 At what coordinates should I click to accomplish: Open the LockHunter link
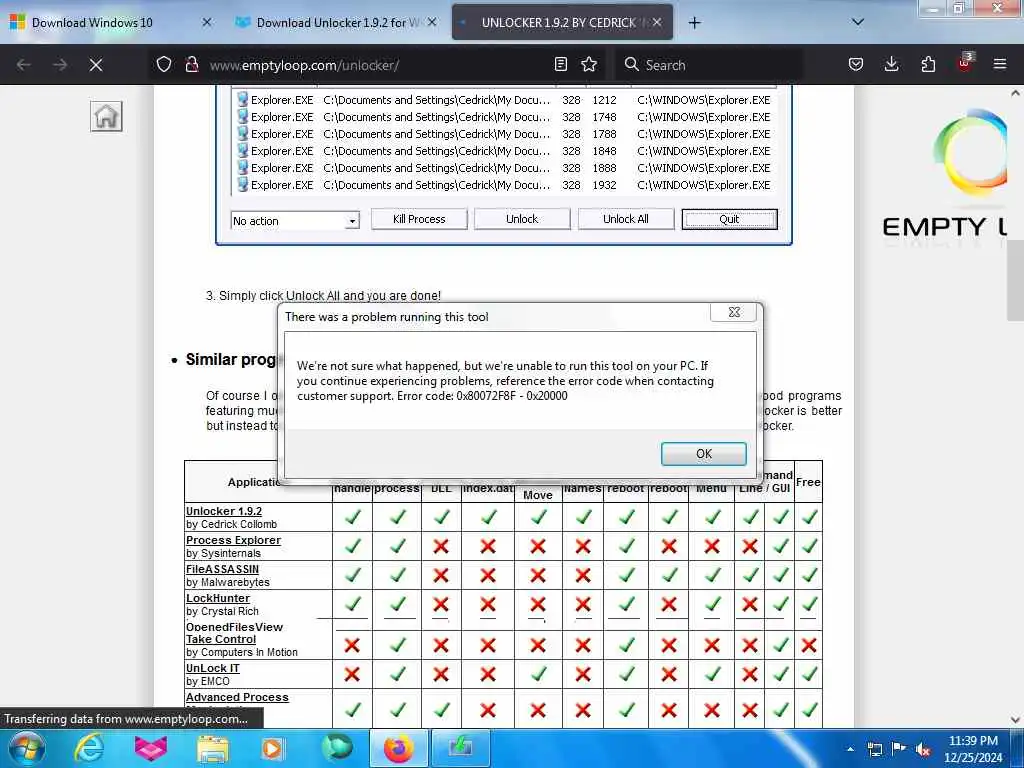(x=218, y=598)
